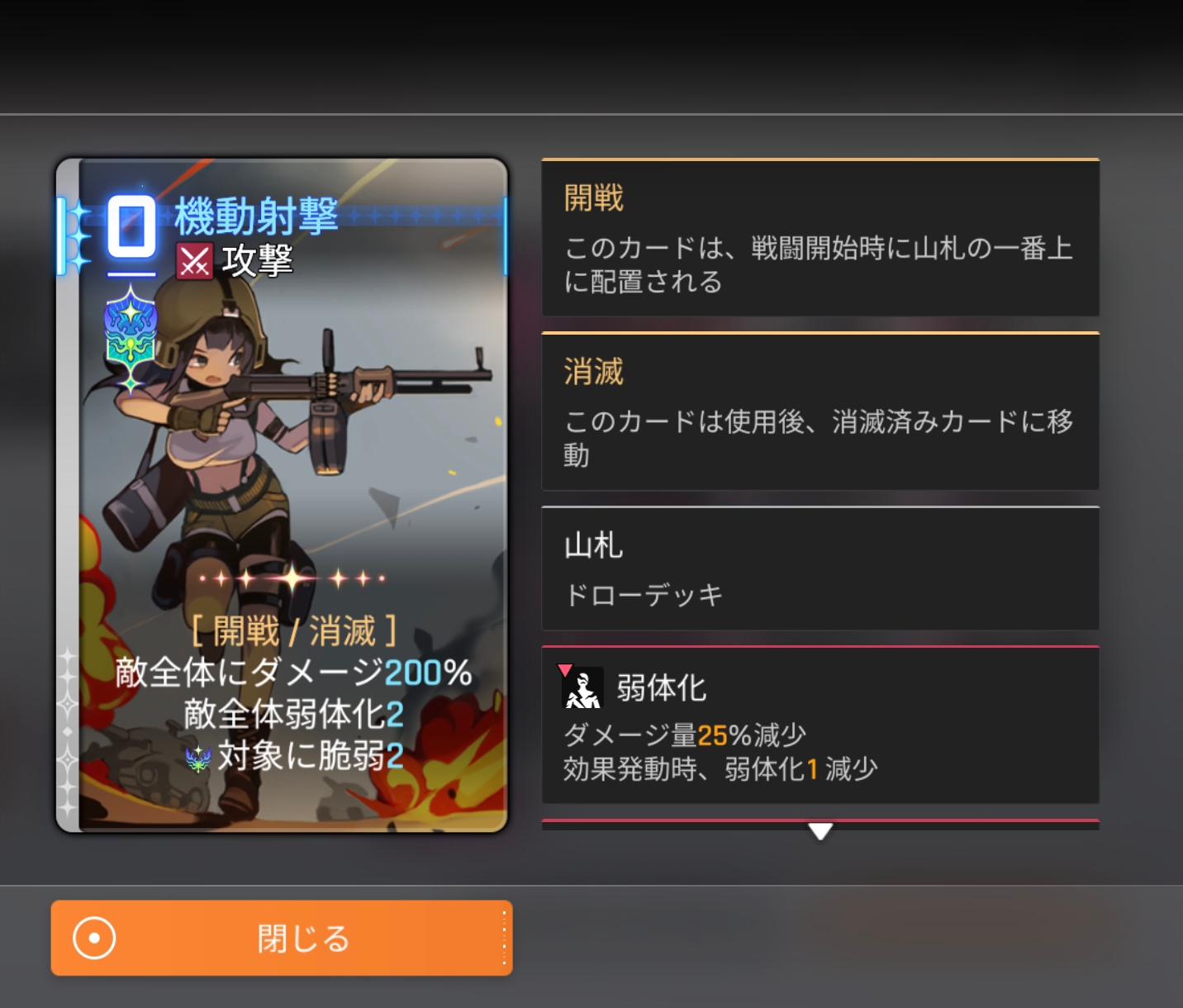Click the [開戦 / 消滅] keyword text on card
This screenshot has width=1183, height=1008.
coord(293,631)
